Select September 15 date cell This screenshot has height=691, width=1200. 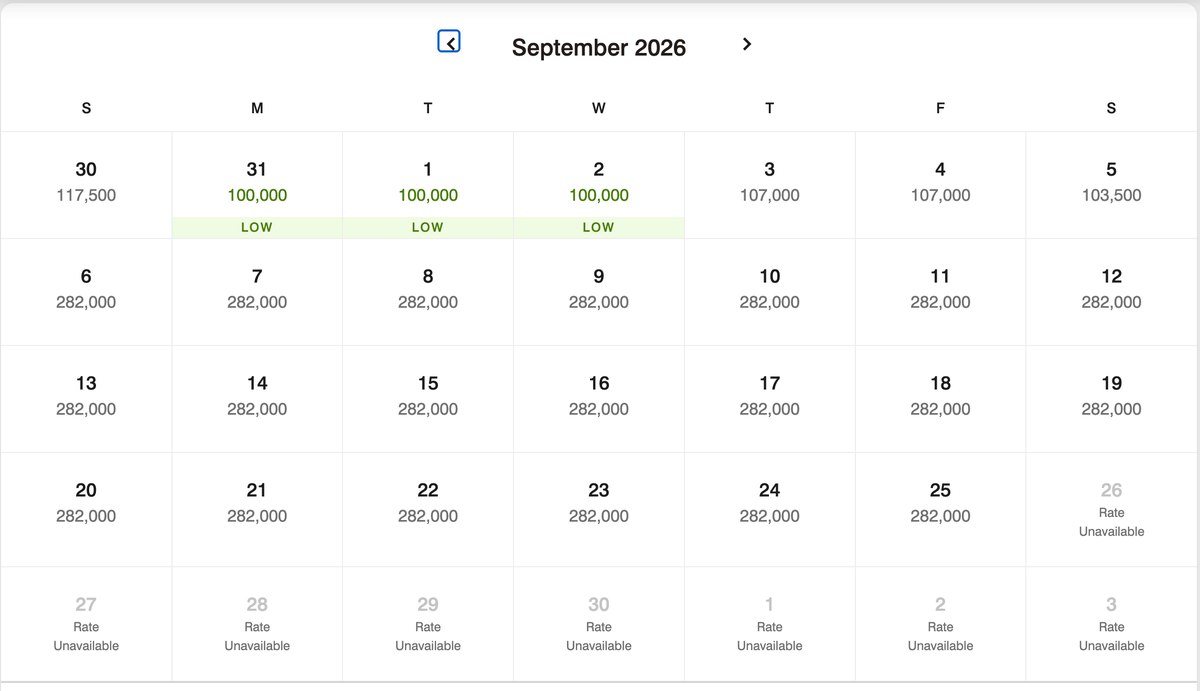pyautogui.click(x=428, y=397)
